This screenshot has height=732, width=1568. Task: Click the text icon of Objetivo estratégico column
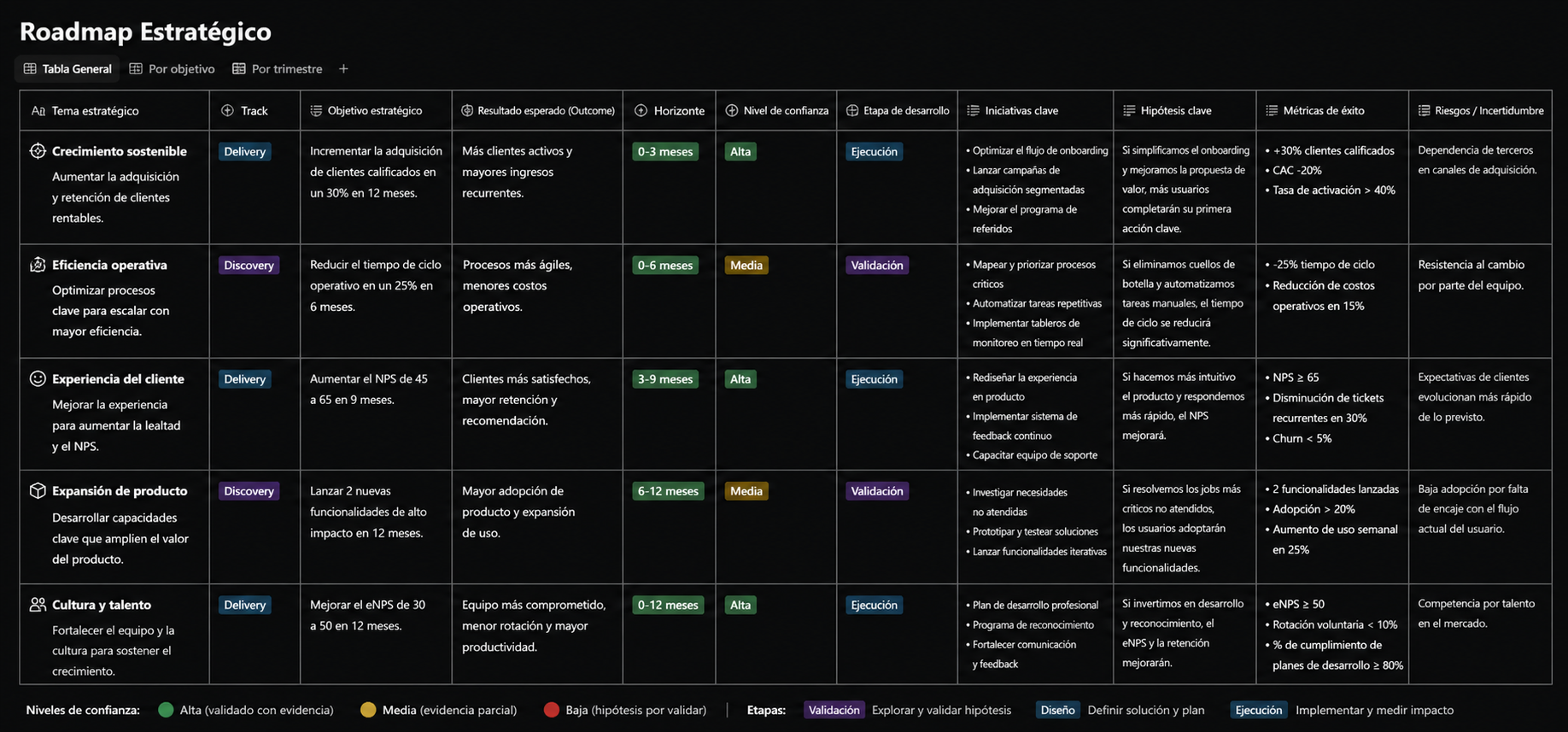(316, 111)
